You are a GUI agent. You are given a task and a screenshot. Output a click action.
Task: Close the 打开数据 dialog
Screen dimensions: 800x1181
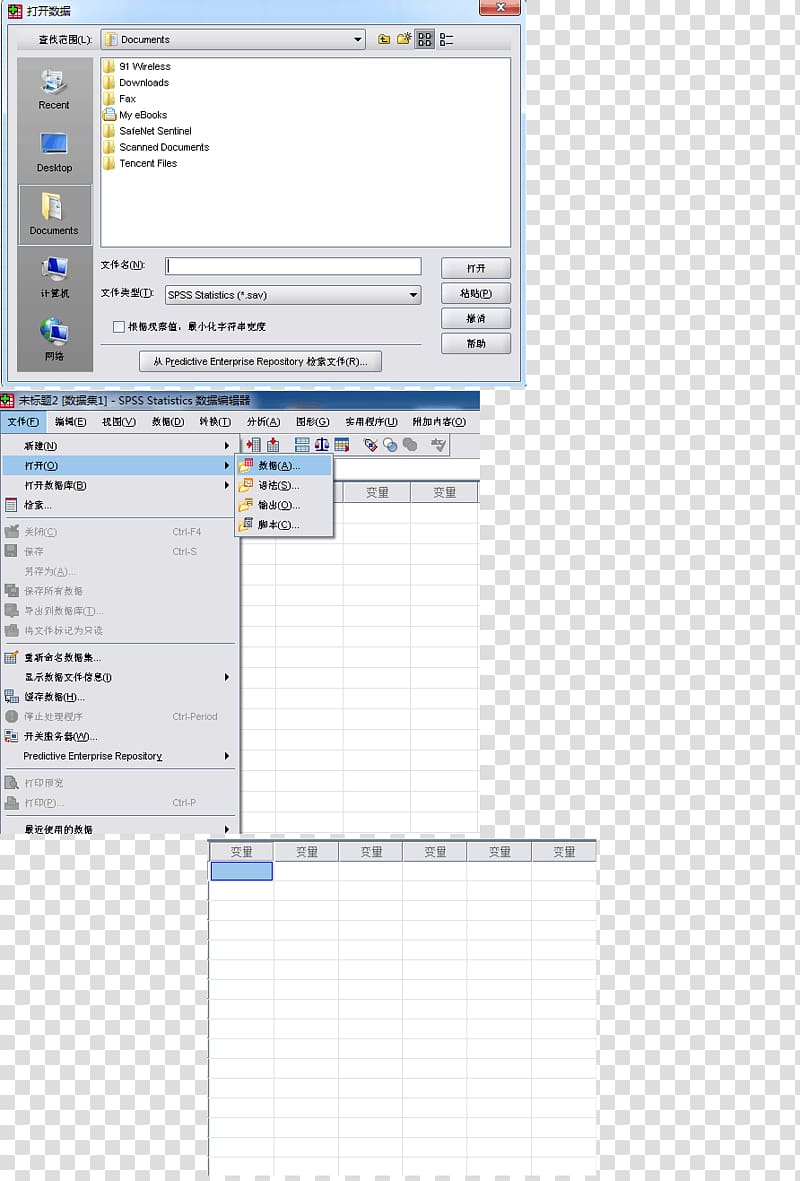click(500, 8)
